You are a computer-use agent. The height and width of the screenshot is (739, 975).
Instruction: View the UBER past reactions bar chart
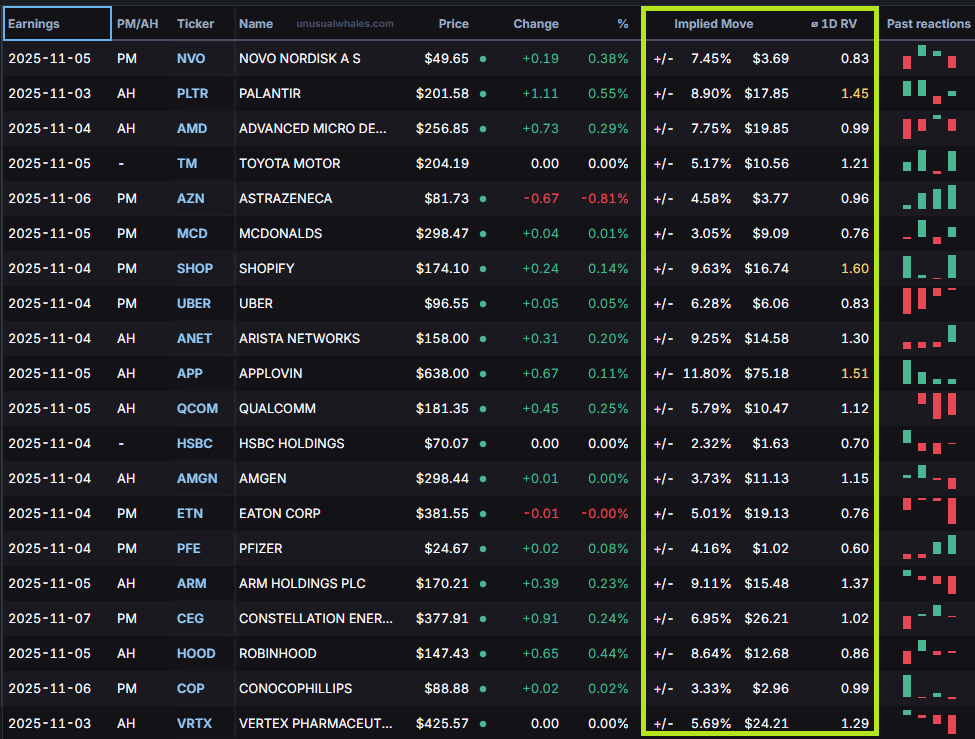929,301
